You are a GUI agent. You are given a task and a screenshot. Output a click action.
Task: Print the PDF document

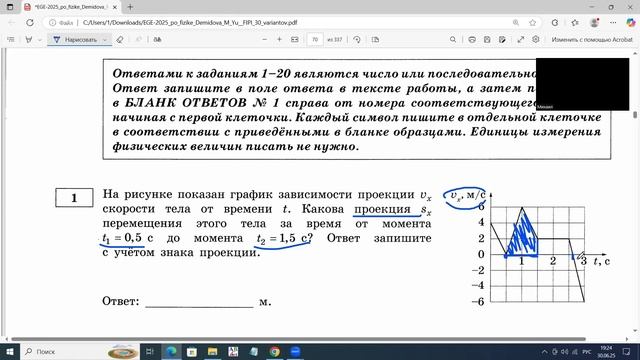[472, 40]
